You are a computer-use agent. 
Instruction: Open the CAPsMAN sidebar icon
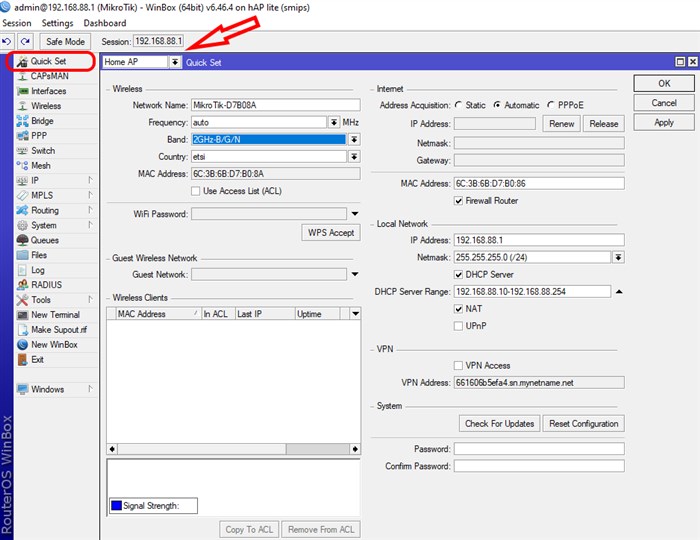[x=22, y=76]
